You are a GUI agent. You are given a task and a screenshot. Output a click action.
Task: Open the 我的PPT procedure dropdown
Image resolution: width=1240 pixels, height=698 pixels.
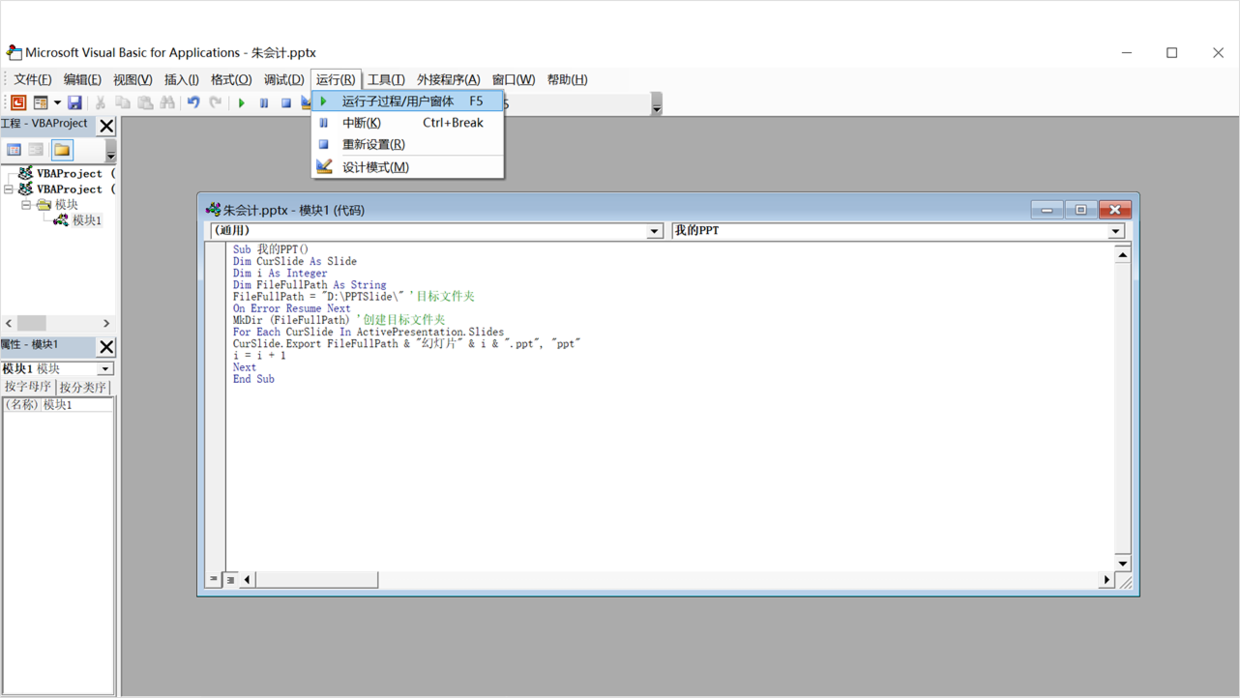pyautogui.click(x=1116, y=231)
